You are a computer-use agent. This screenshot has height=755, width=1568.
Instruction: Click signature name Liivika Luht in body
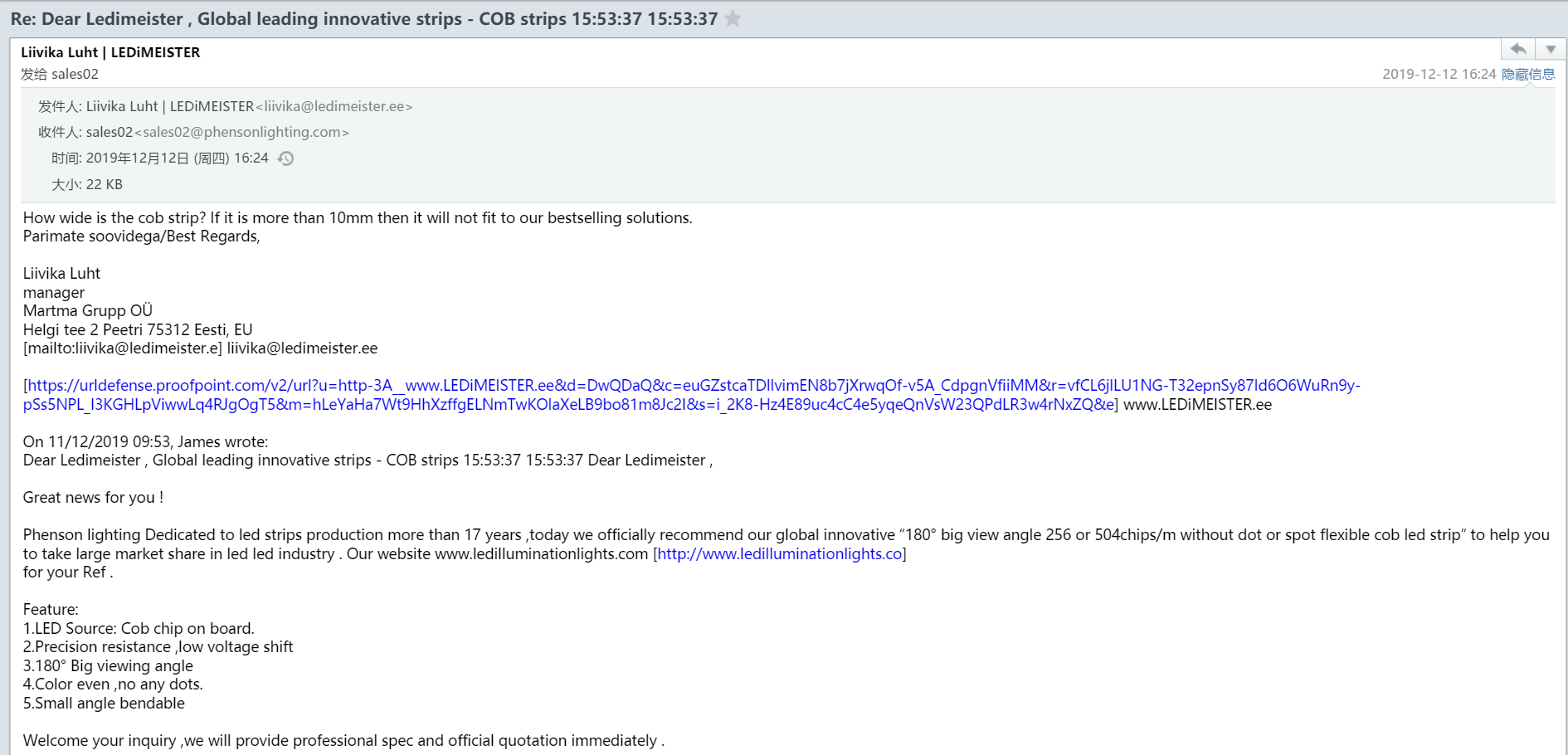pyautogui.click(x=61, y=273)
